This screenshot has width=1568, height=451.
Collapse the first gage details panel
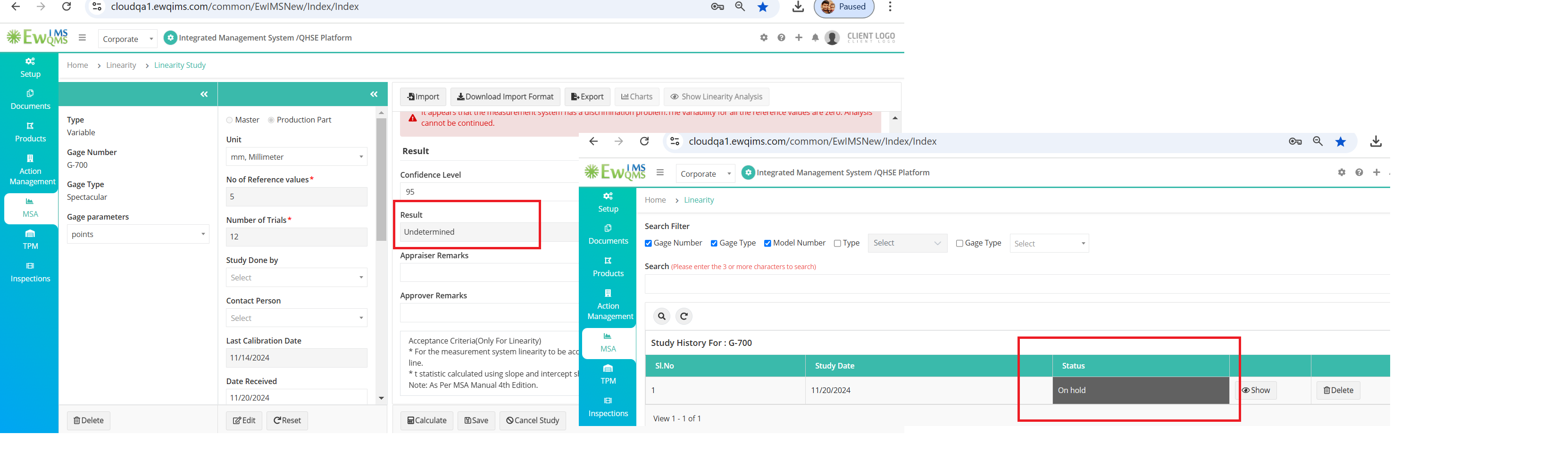tap(204, 94)
